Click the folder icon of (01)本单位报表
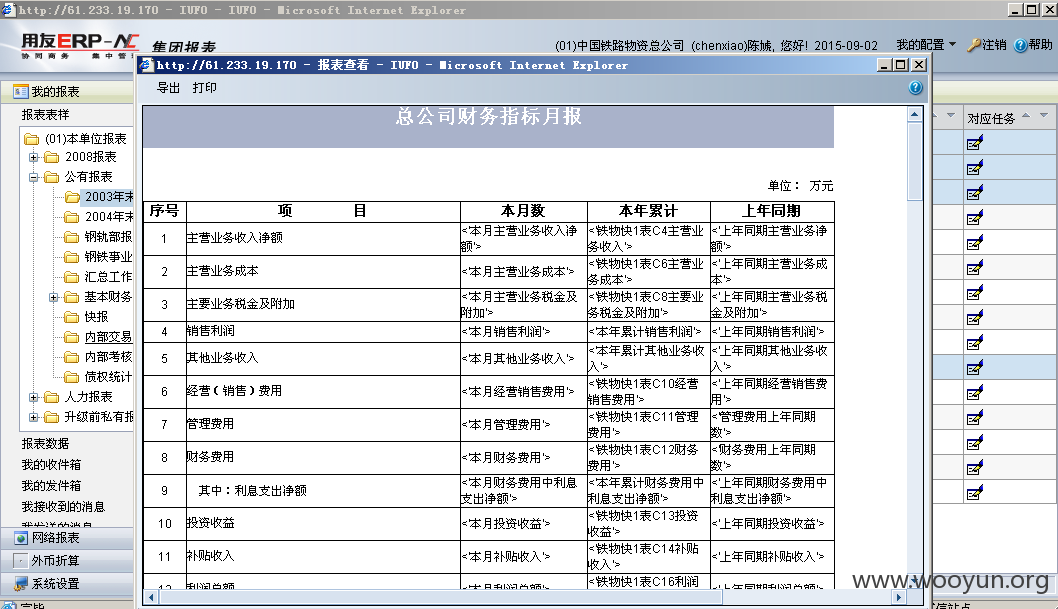 pos(32,139)
